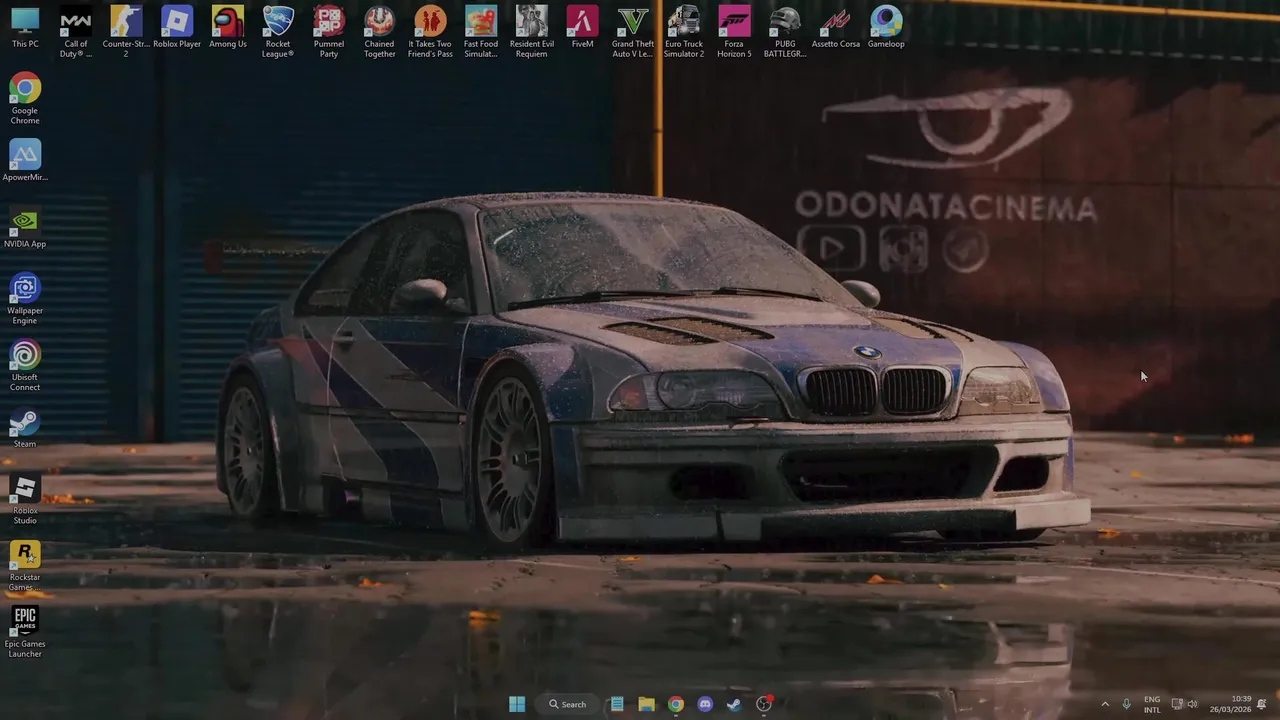
Task: Select Rockstar Games Launcher desktop icon
Action: coord(25,566)
